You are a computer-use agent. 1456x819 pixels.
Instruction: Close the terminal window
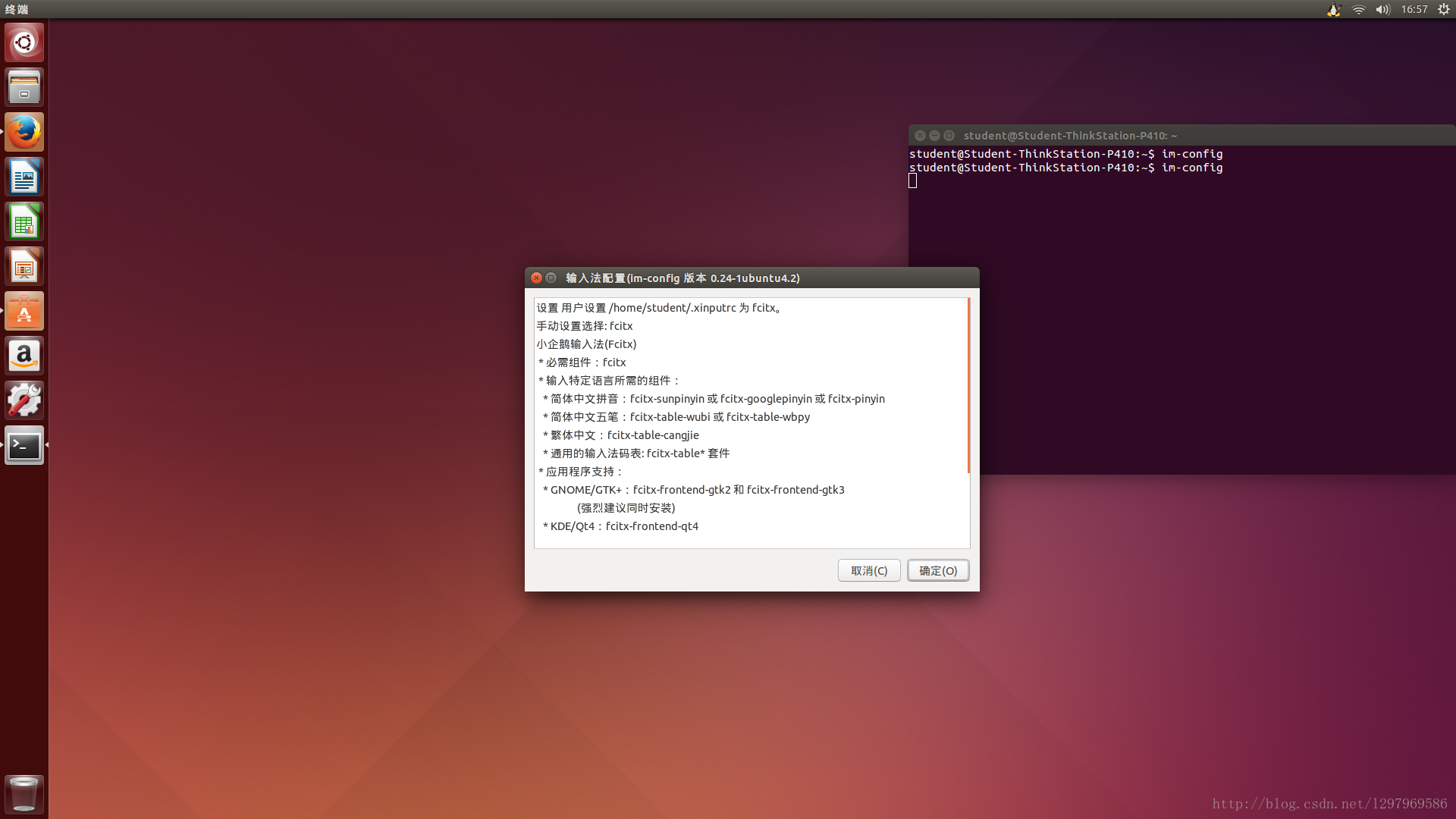[920, 135]
